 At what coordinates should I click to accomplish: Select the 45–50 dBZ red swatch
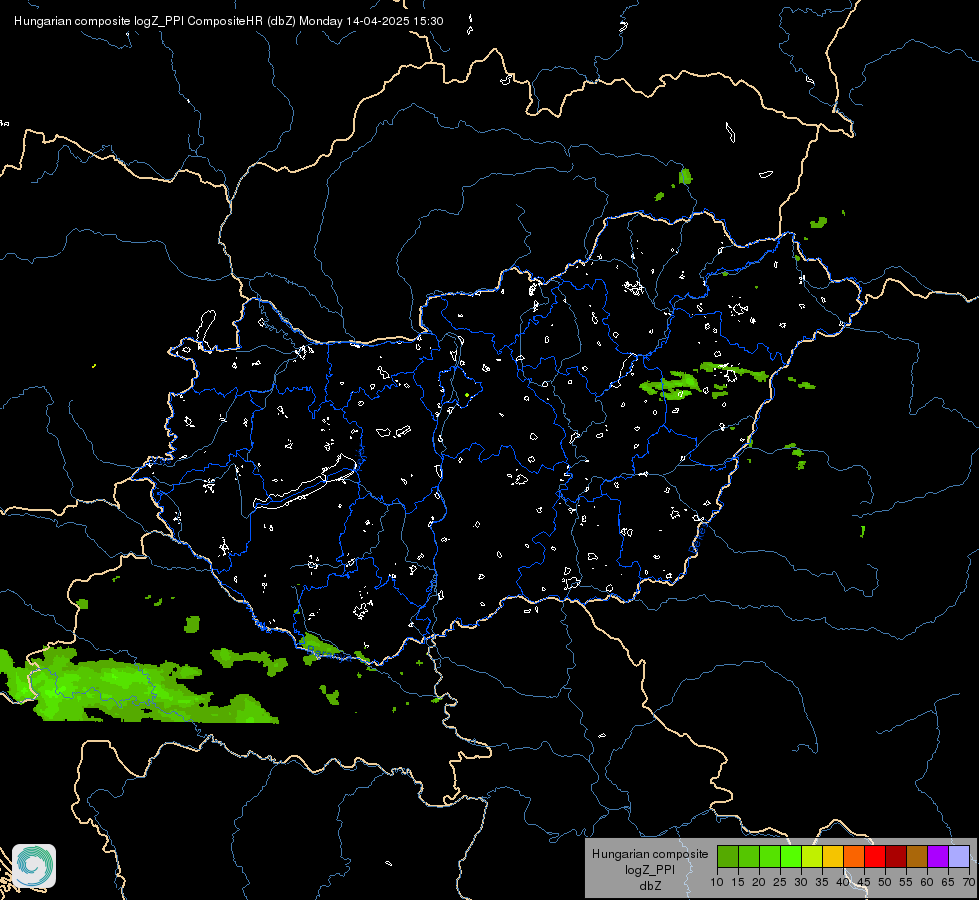(x=875, y=856)
